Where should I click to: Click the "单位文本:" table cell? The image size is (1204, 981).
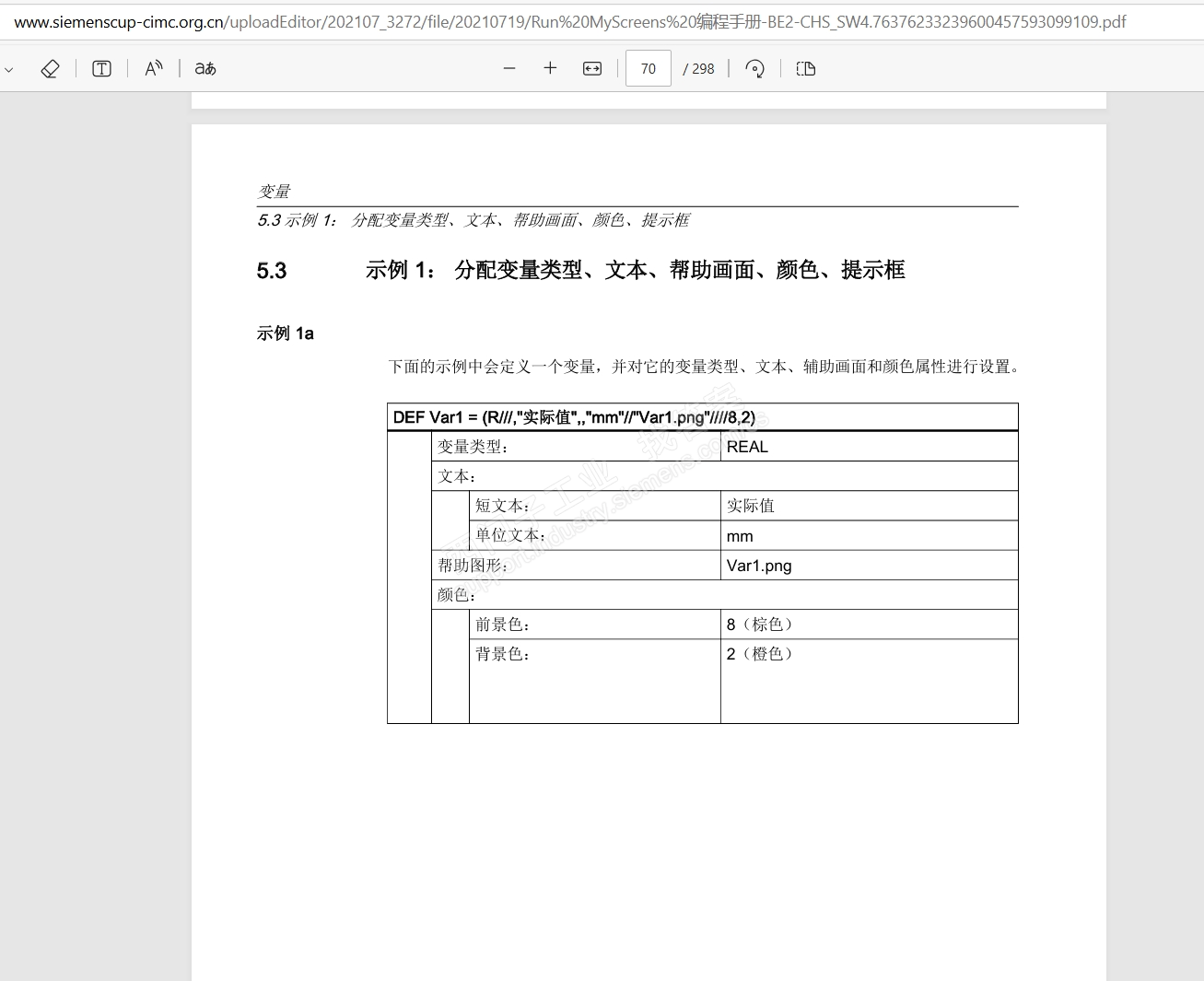pyautogui.click(x=595, y=535)
